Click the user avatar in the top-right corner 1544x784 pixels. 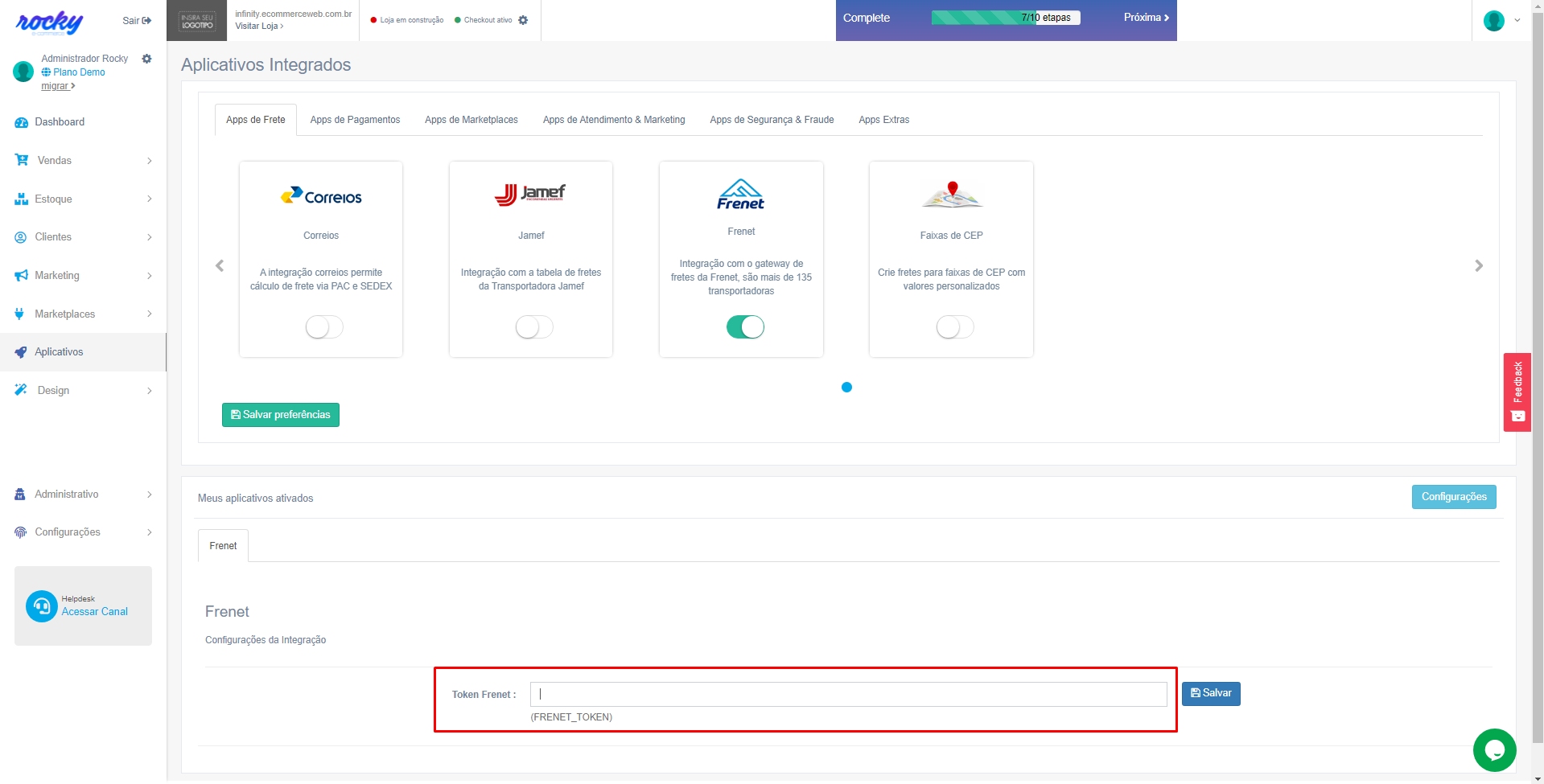pyautogui.click(x=1494, y=21)
